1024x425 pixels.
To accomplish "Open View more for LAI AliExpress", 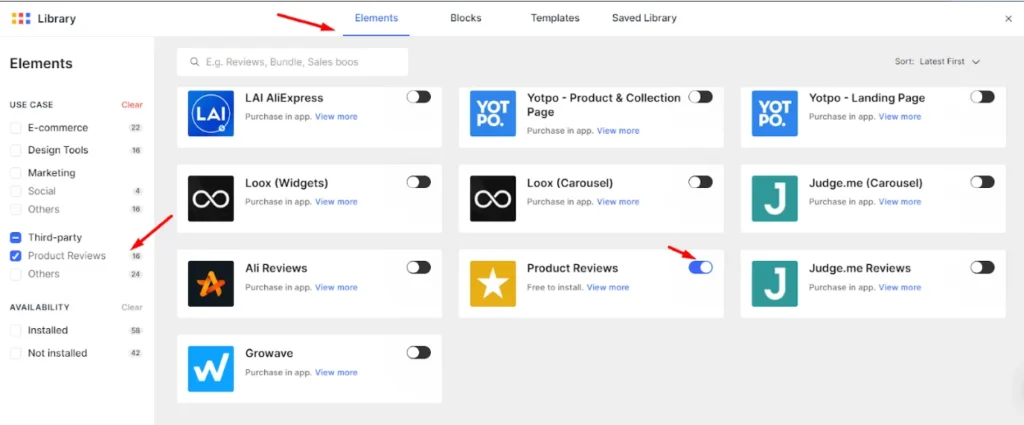I will click(336, 117).
